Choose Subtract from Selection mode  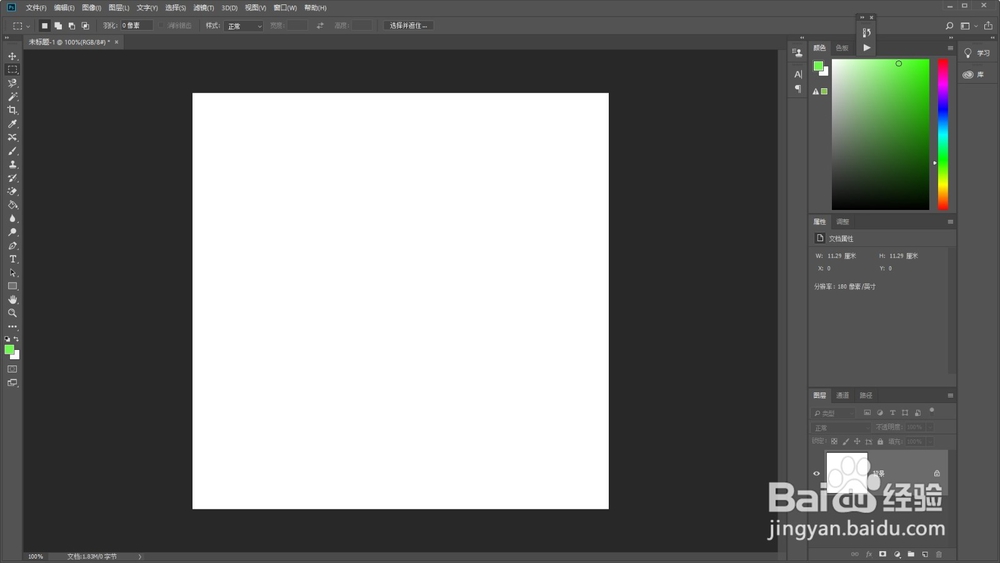pyautogui.click(x=71, y=26)
